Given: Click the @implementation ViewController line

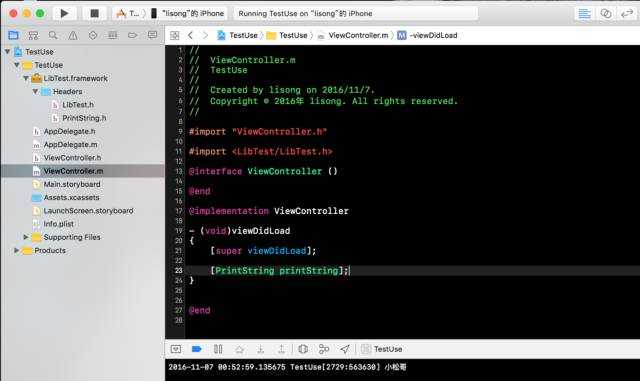Looking at the screenshot, I should [269, 211].
